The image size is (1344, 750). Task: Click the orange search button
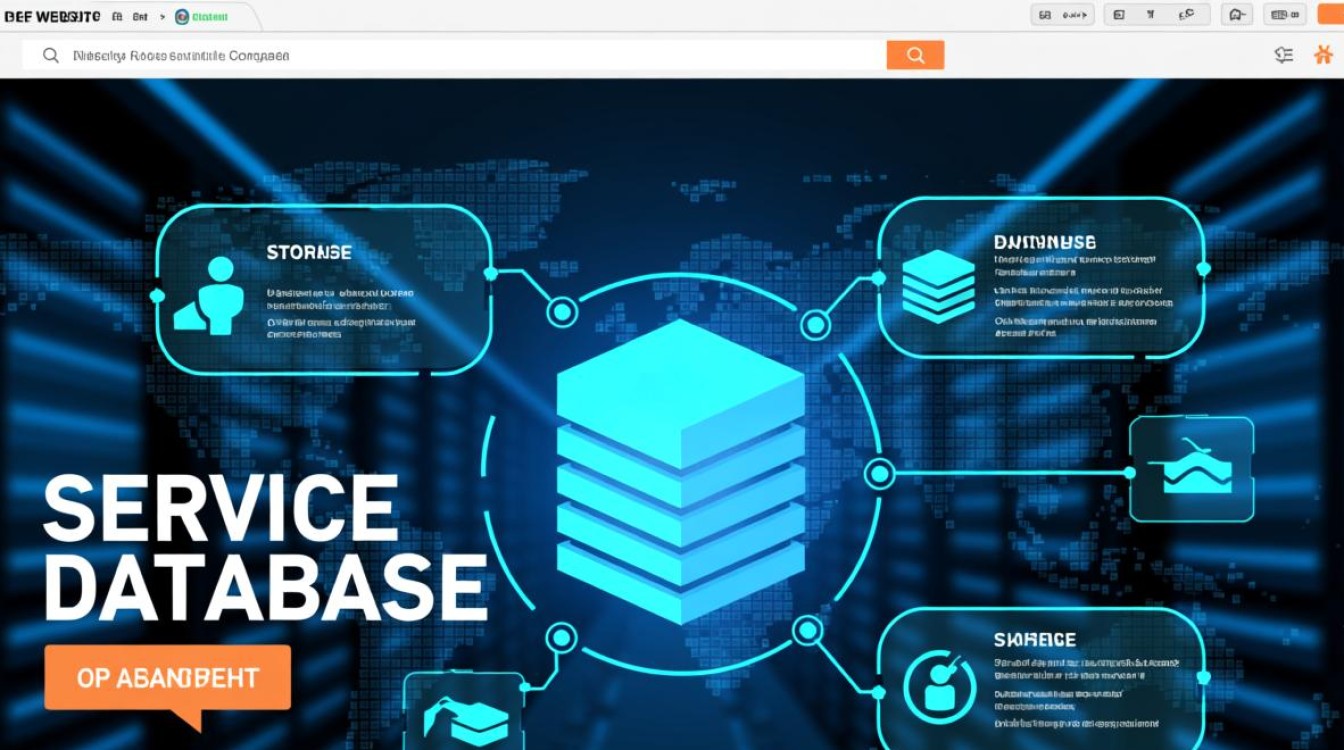click(915, 56)
